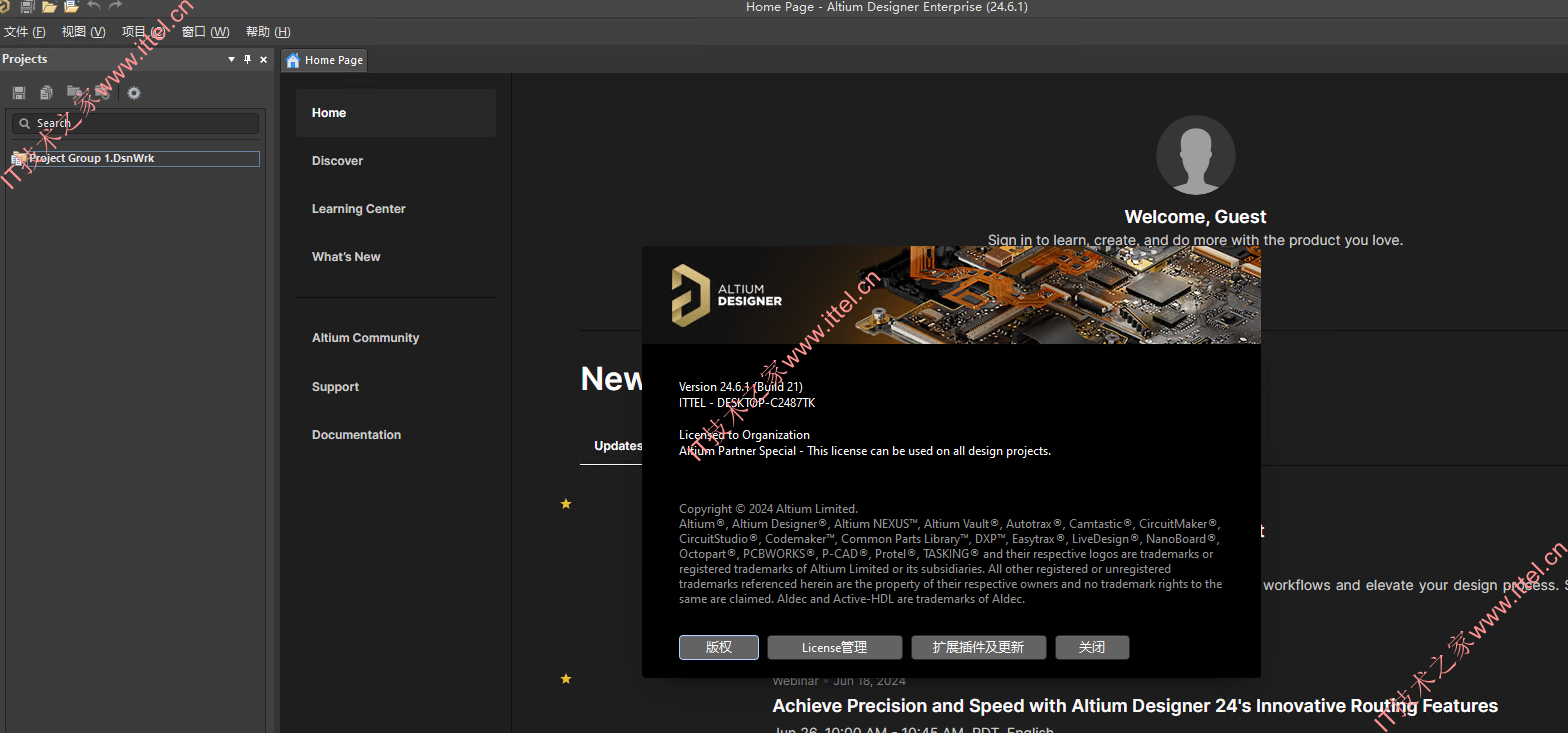Click the 版权 button in About dialog
Screen dimensions: 1568x733
pyautogui.click(x=719, y=647)
